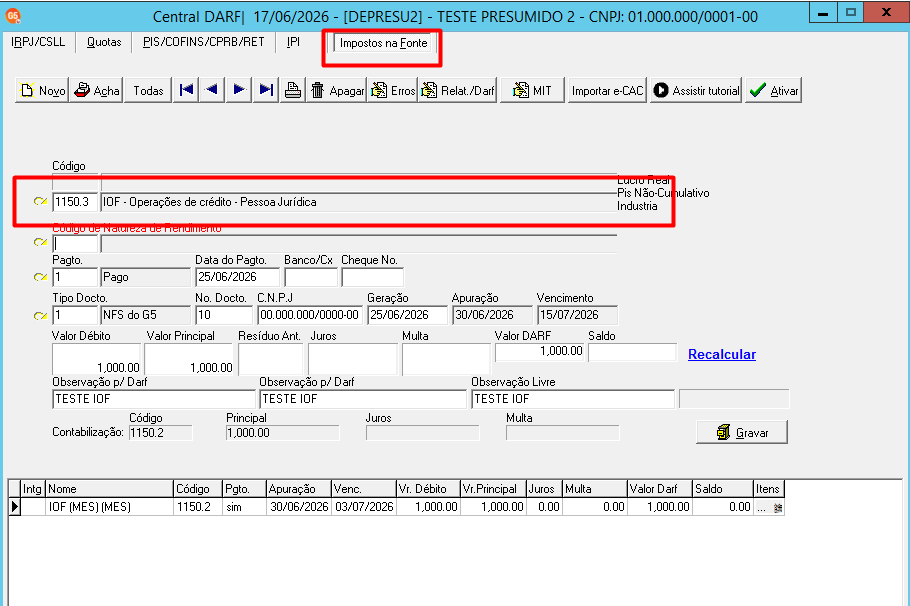The height and width of the screenshot is (606, 910).
Task: Jump to the first record arrow
Action: (186, 90)
